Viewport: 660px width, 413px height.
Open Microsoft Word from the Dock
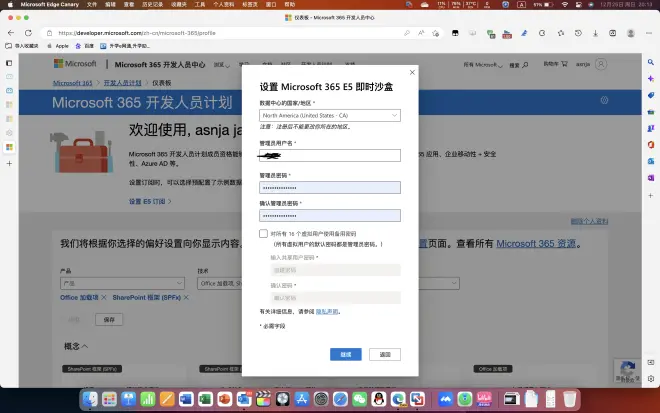(186, 399)
